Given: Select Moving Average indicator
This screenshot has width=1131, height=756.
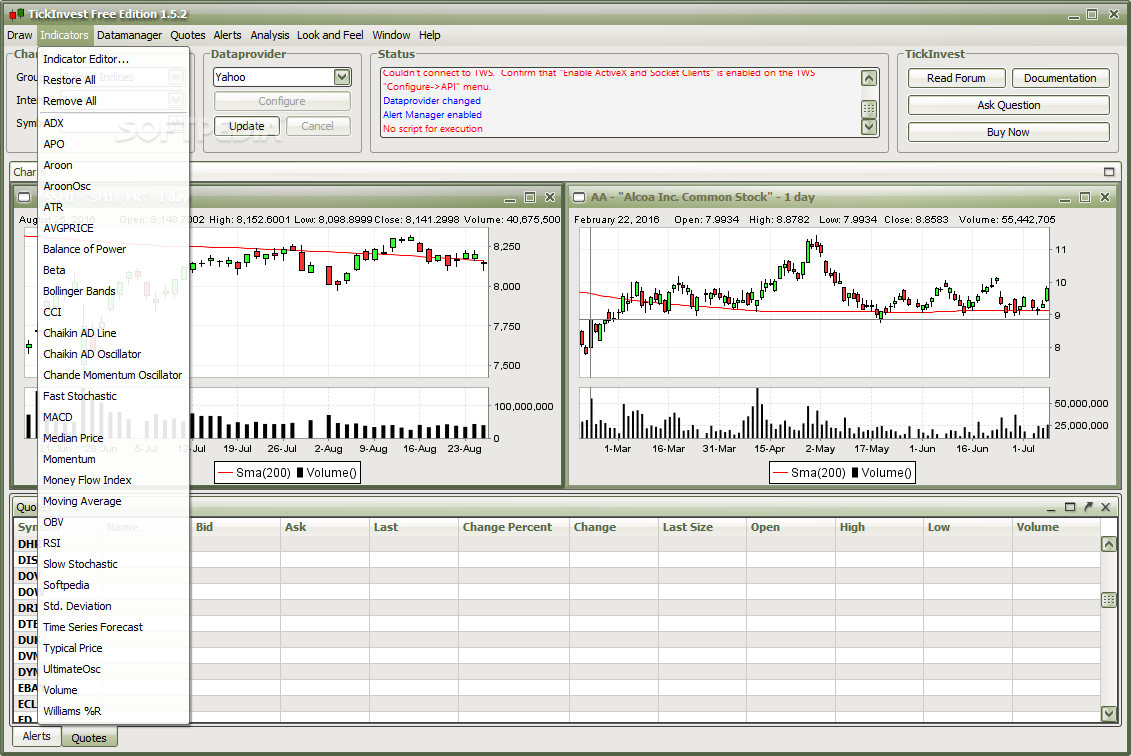Looking at the screenshot, I should 114,501.
